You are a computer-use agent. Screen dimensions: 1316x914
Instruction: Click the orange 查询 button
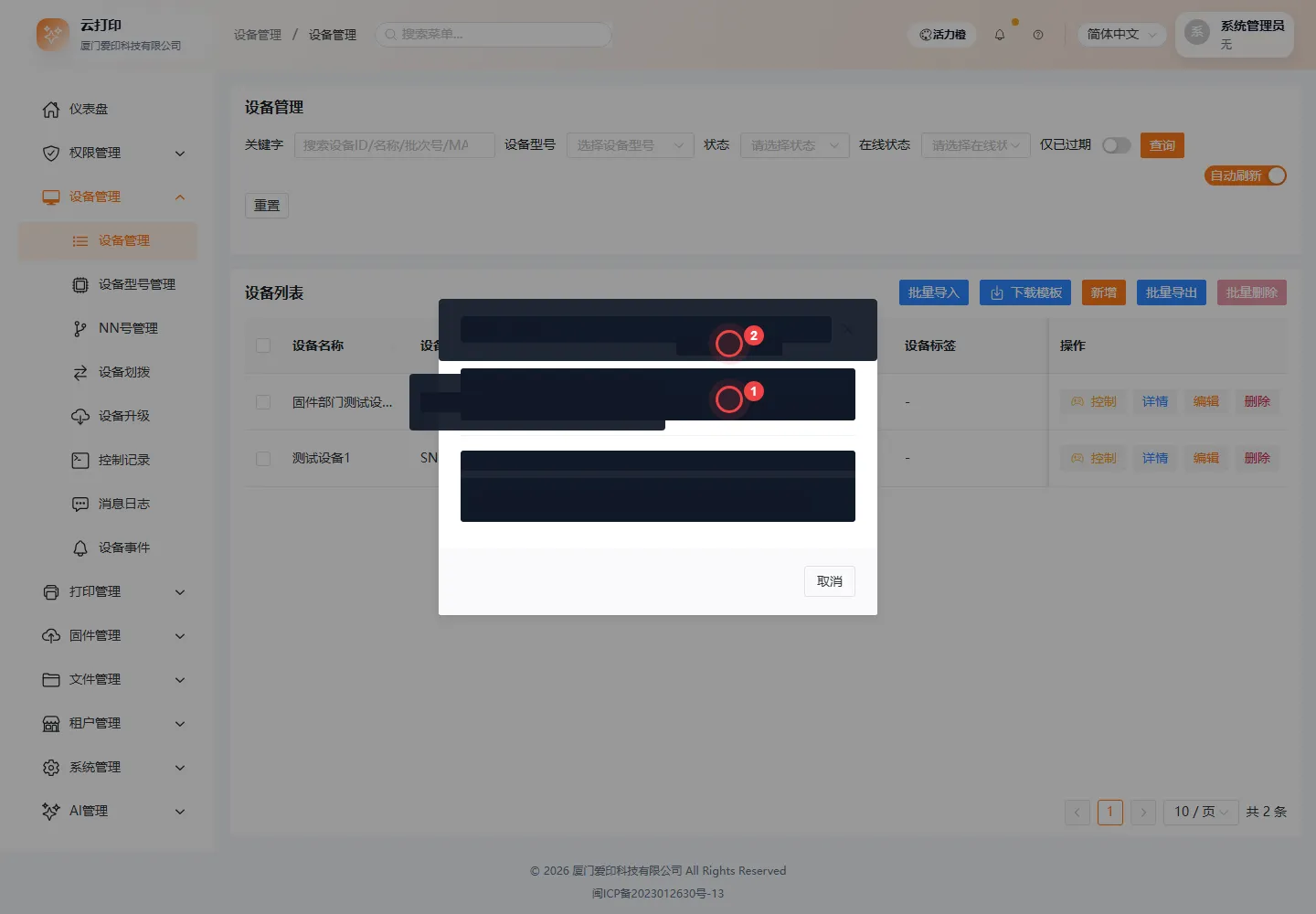coord(1162,145)
